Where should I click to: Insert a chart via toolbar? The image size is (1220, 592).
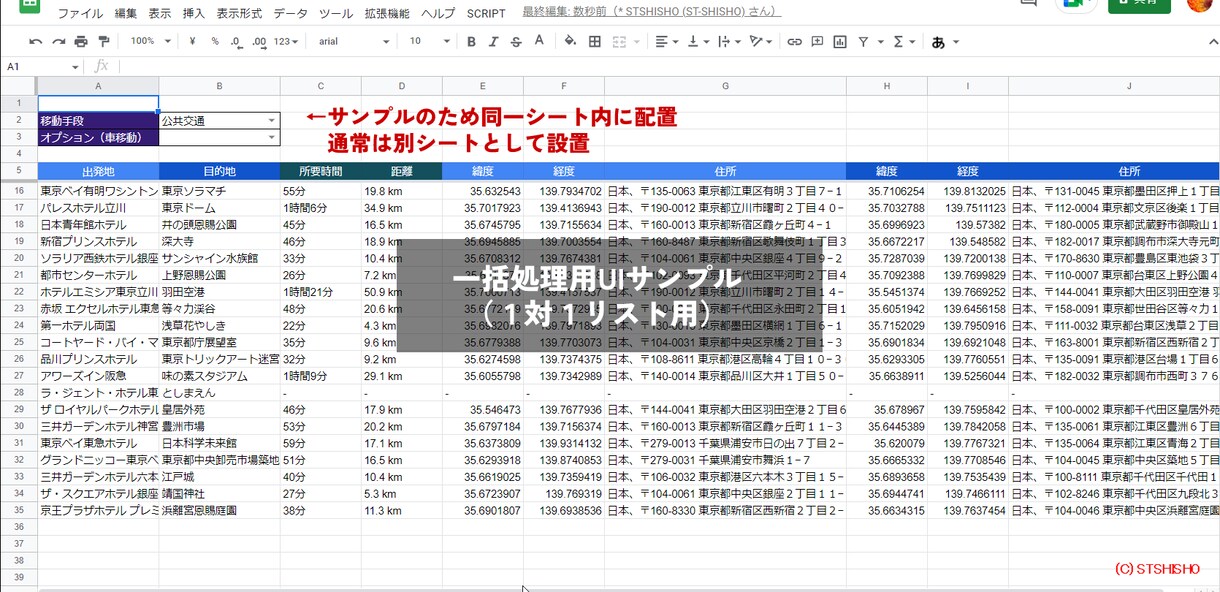[x=840, y=41]
